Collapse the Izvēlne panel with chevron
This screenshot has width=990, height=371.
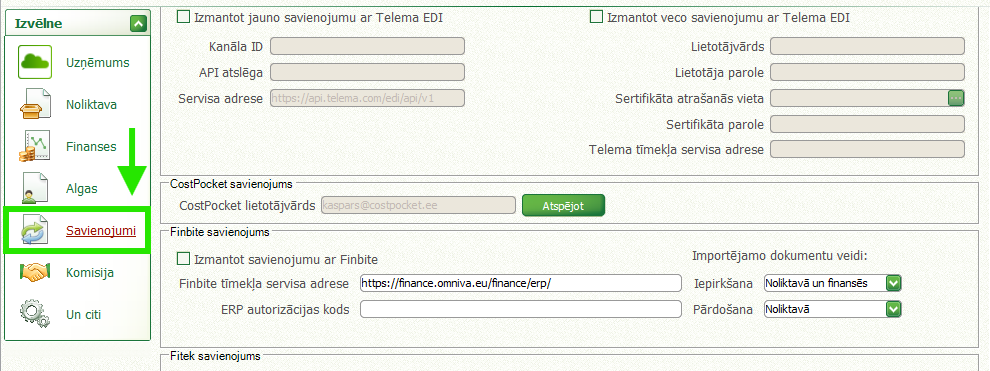(138, 24)
